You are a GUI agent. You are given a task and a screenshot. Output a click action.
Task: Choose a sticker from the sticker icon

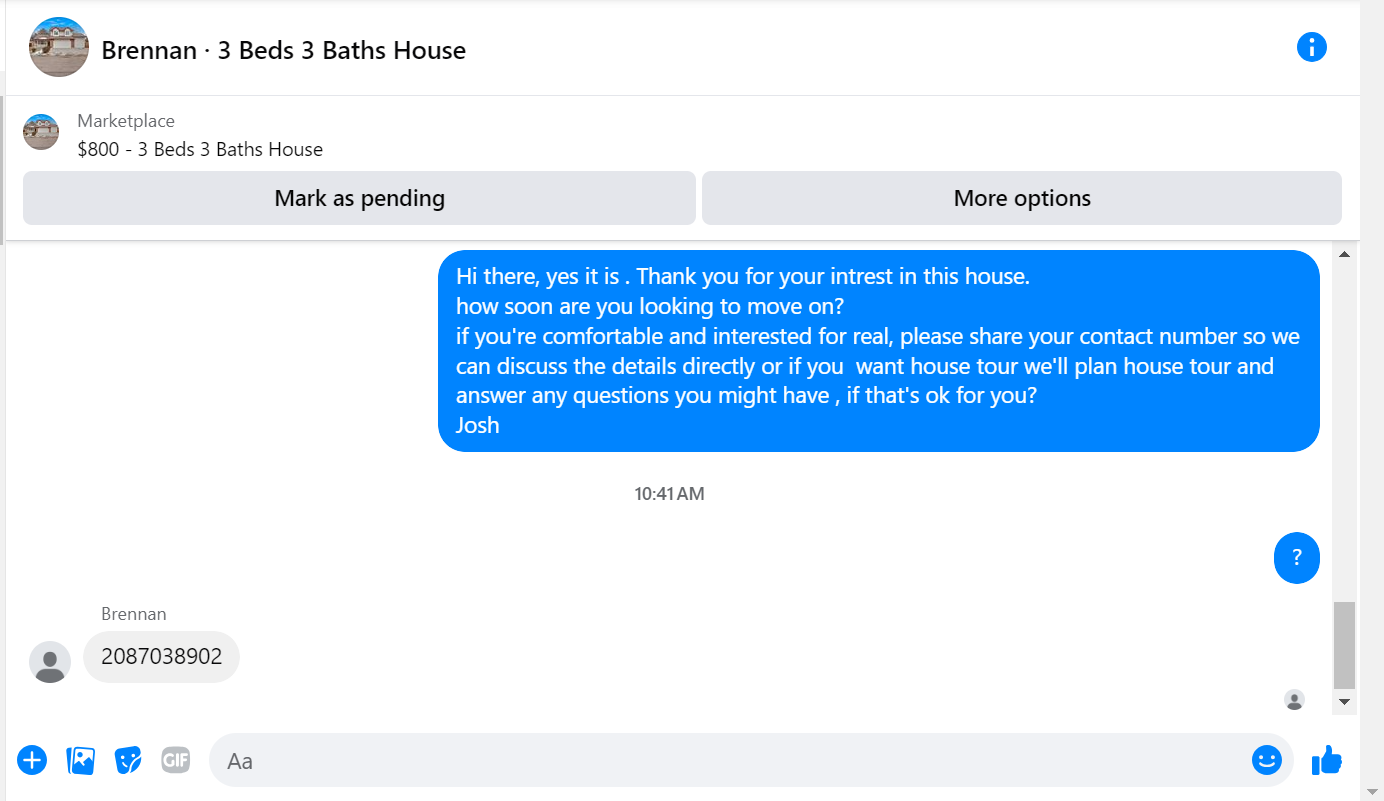coord(128,760)
